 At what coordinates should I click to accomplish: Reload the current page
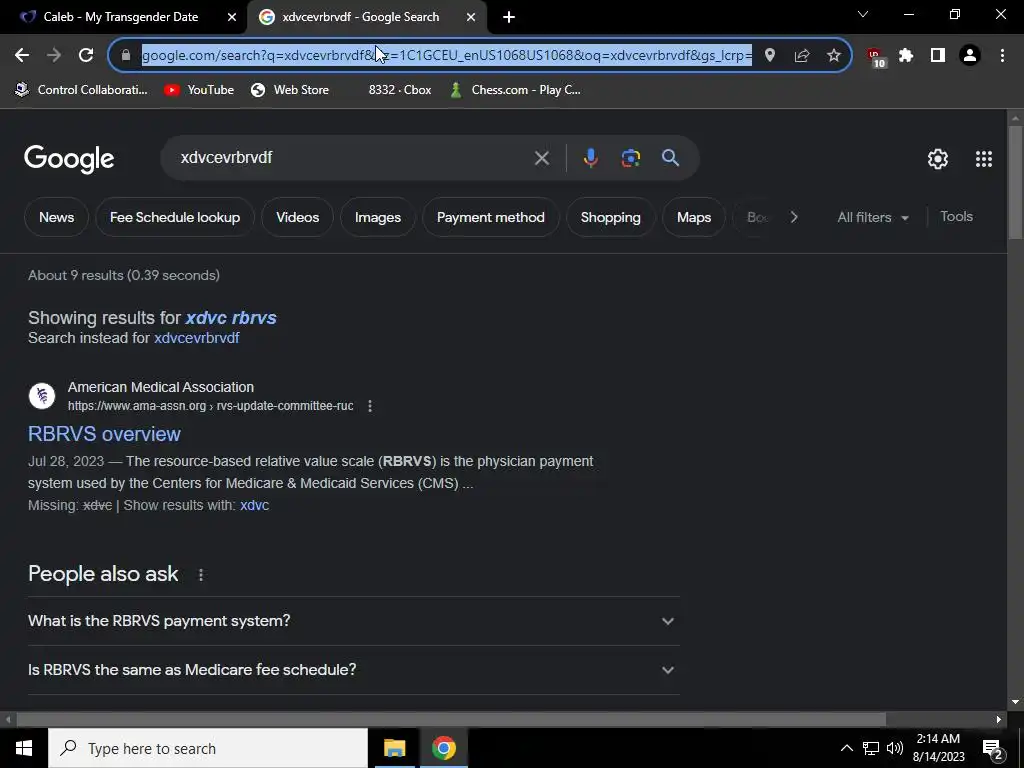point(86,56)
